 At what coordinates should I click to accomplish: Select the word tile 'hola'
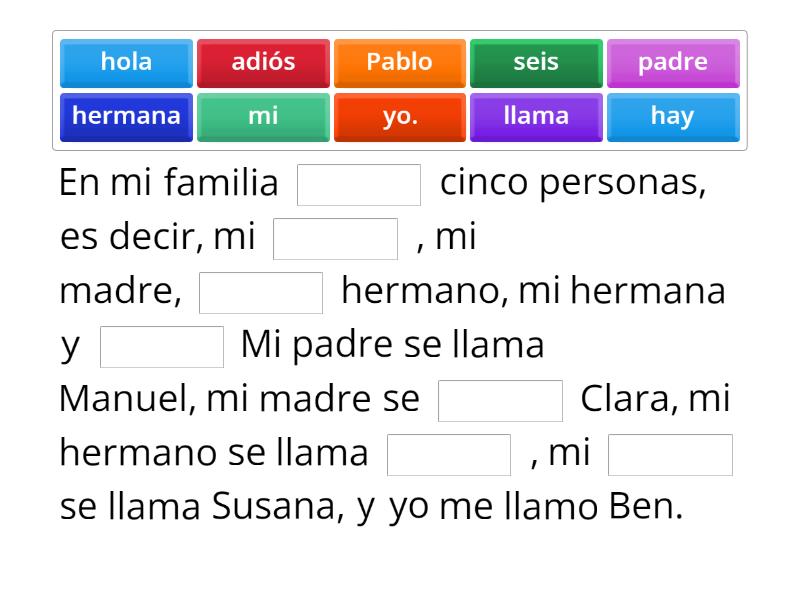click(x=125, y=62)
